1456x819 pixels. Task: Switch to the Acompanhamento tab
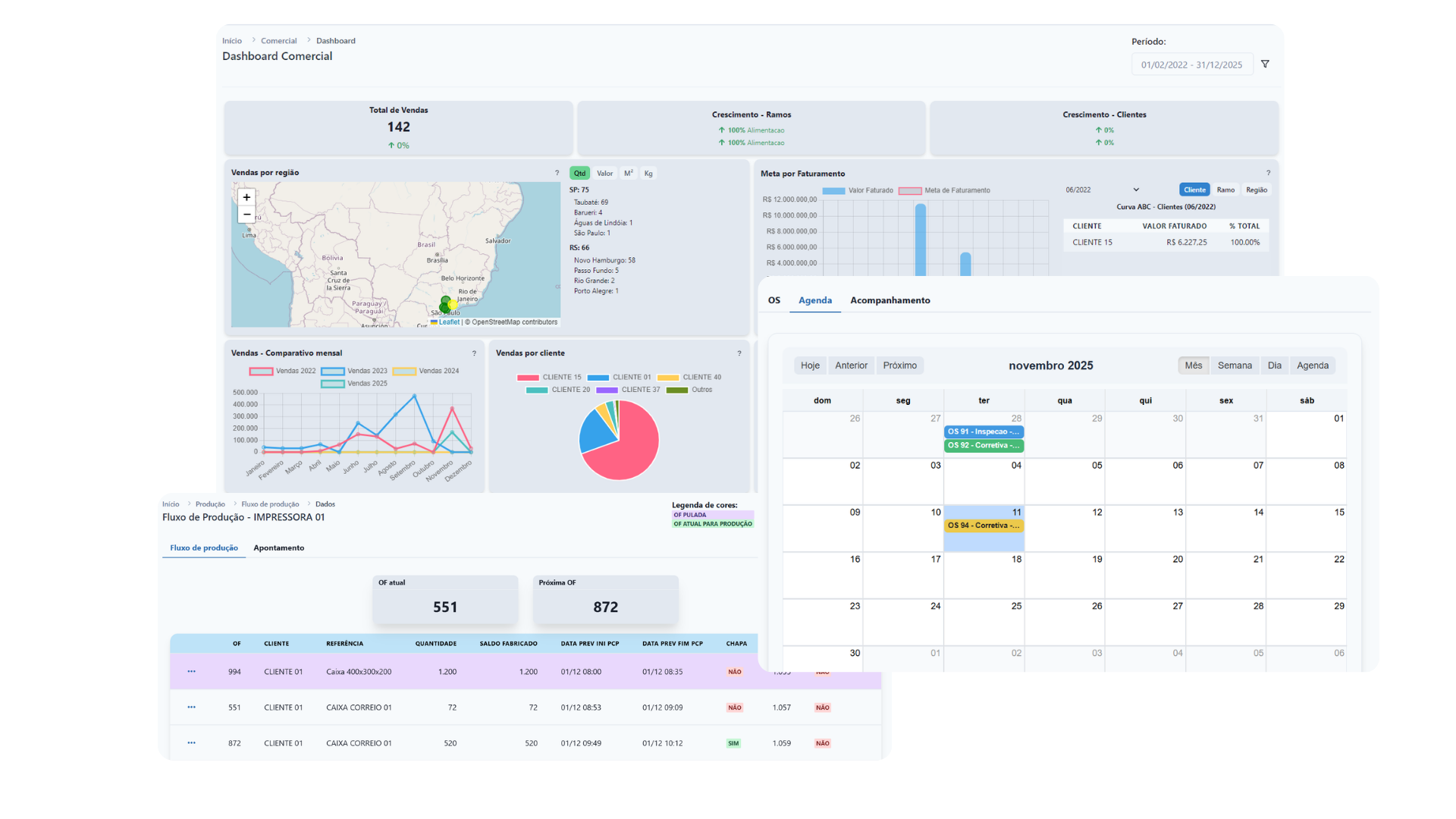pyautogui.click(x=890, y=300)
